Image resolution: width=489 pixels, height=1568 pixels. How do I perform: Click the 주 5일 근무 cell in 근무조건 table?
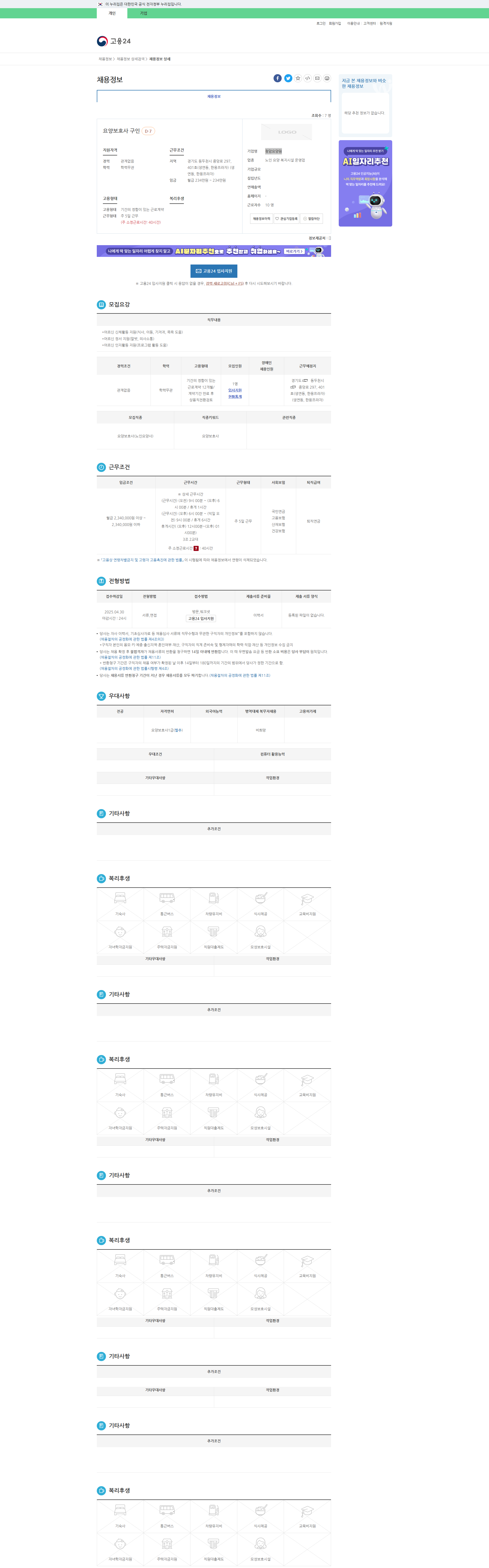click(243, 521)
